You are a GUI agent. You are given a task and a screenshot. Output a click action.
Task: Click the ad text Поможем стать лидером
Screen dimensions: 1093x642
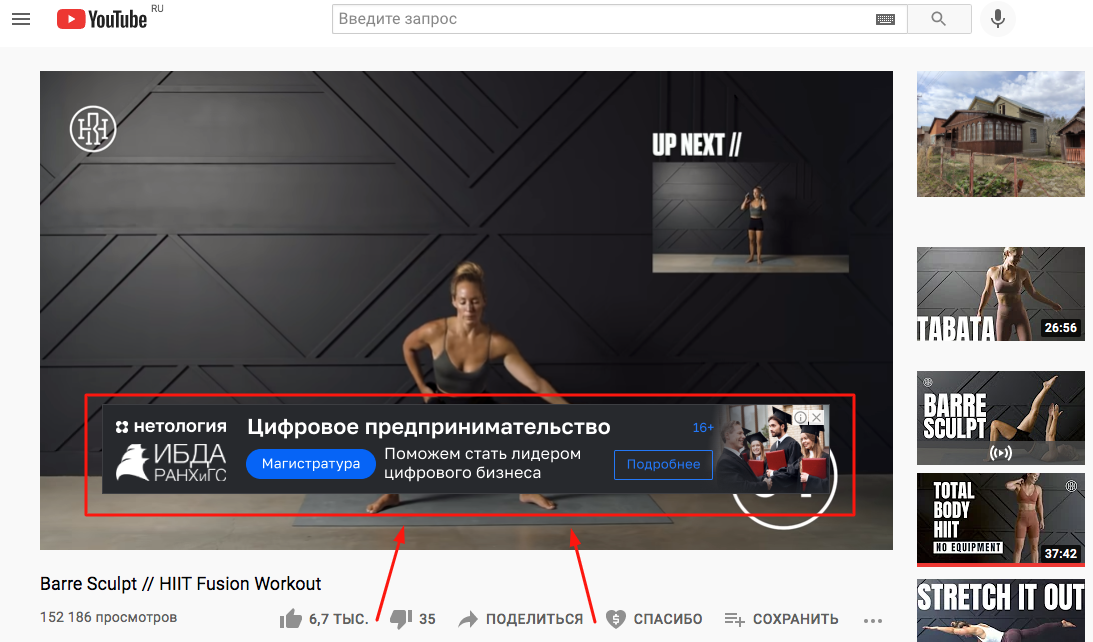pyautogui.click(x=482, y=463)
